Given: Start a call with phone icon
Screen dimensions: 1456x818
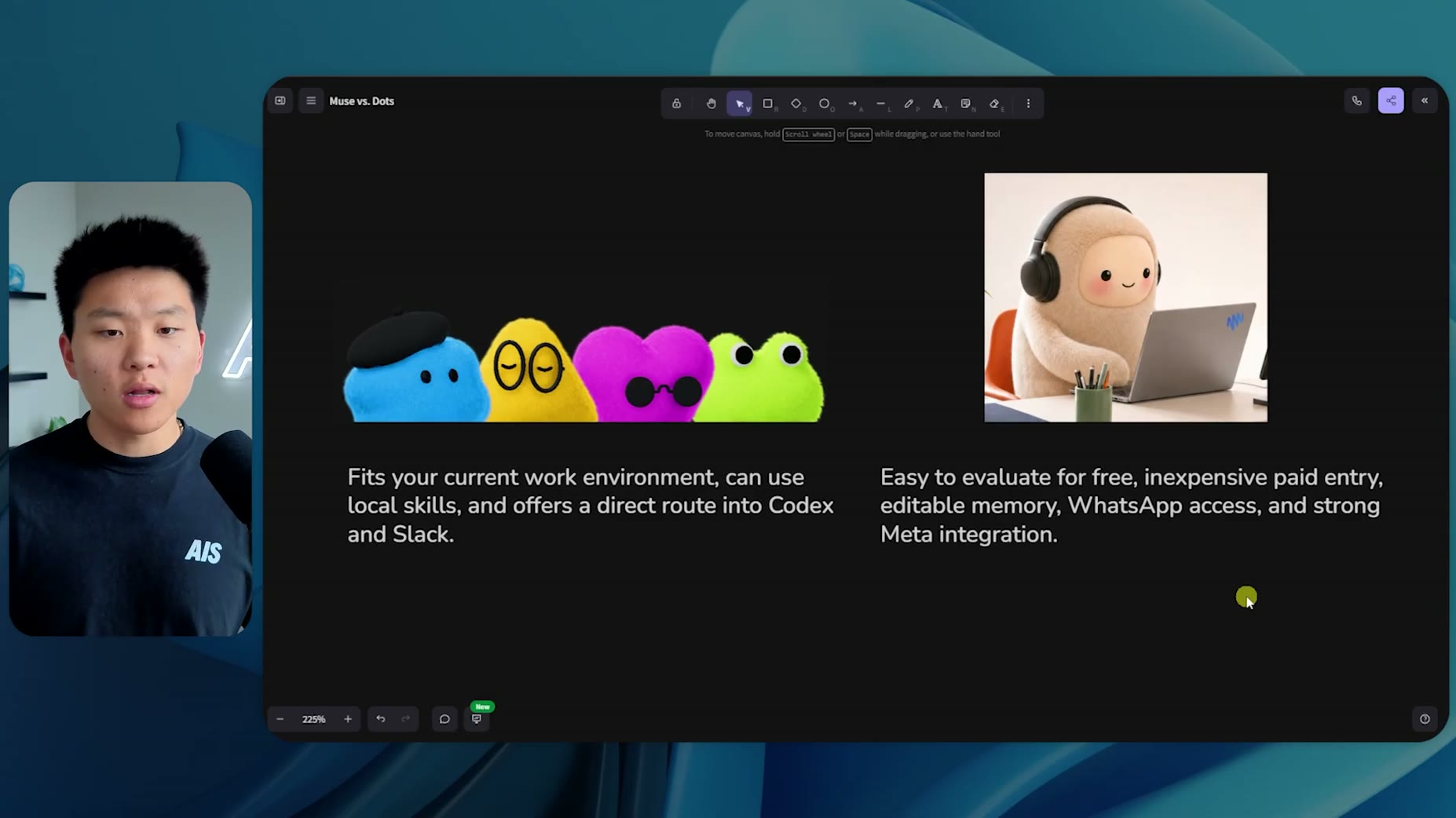Looking at the screenshot, I should pyautogui.click(x=1356, y=100).
